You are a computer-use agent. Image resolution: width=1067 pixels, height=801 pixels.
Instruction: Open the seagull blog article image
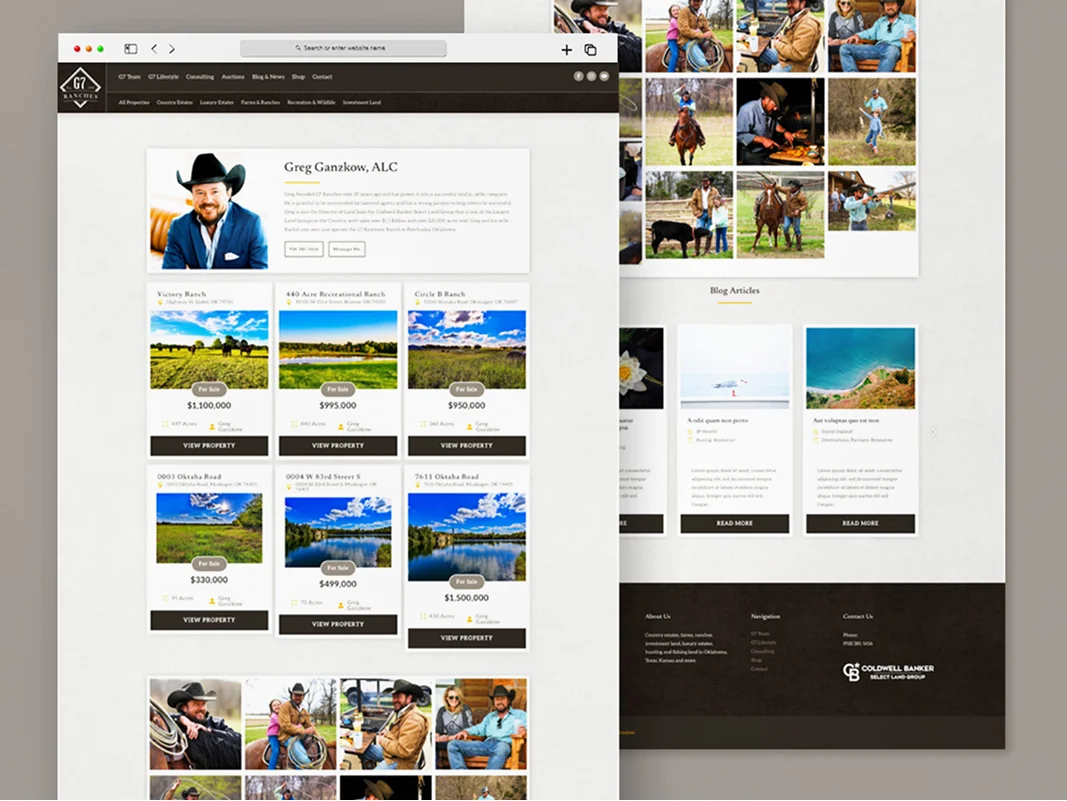coord(735,368)
